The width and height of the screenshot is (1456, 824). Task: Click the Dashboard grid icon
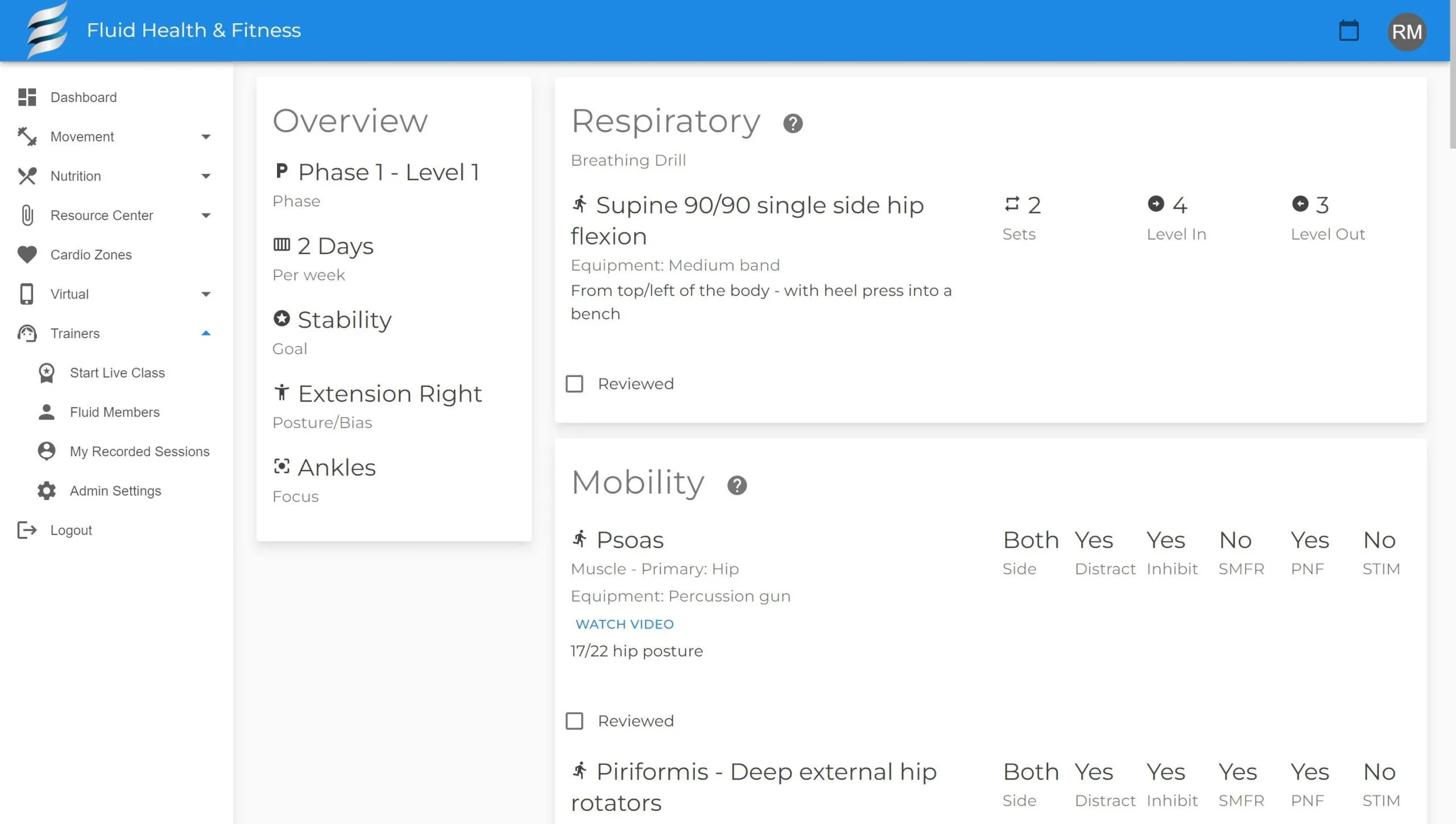pyautogui.click(x=27, y=97)
